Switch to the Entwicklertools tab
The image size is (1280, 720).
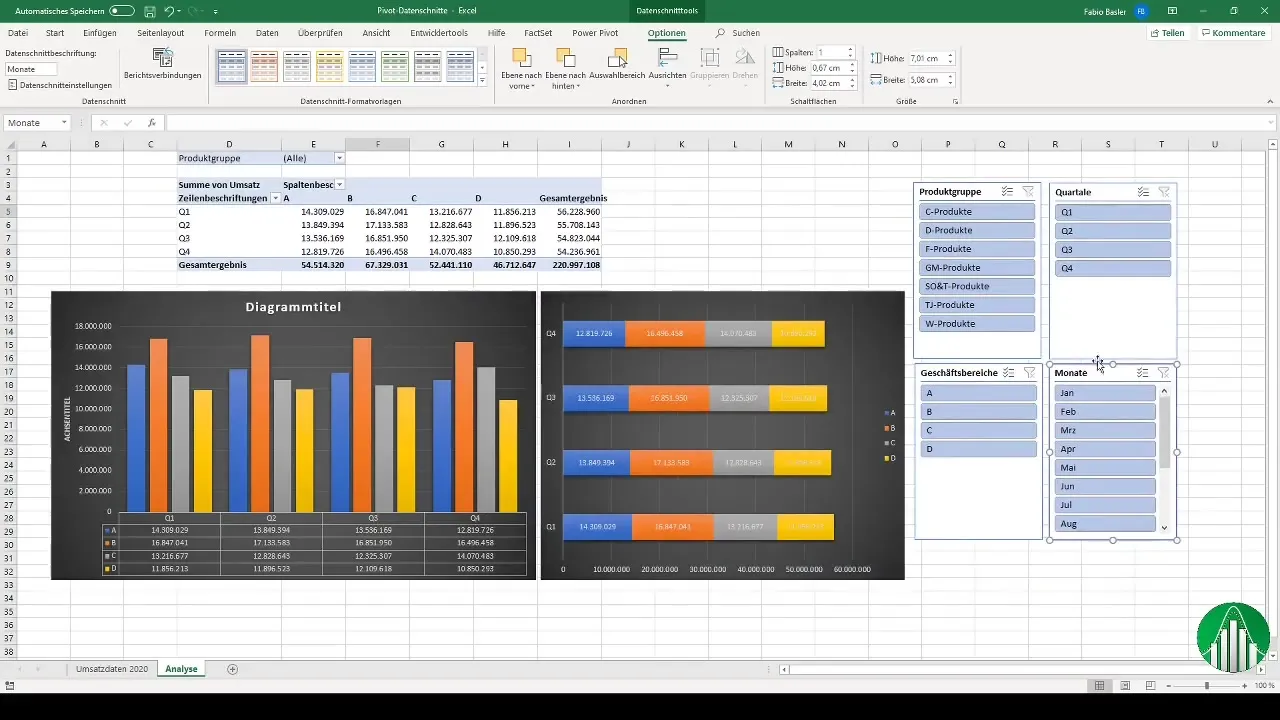pyautogui.click(x=438, y=33)
